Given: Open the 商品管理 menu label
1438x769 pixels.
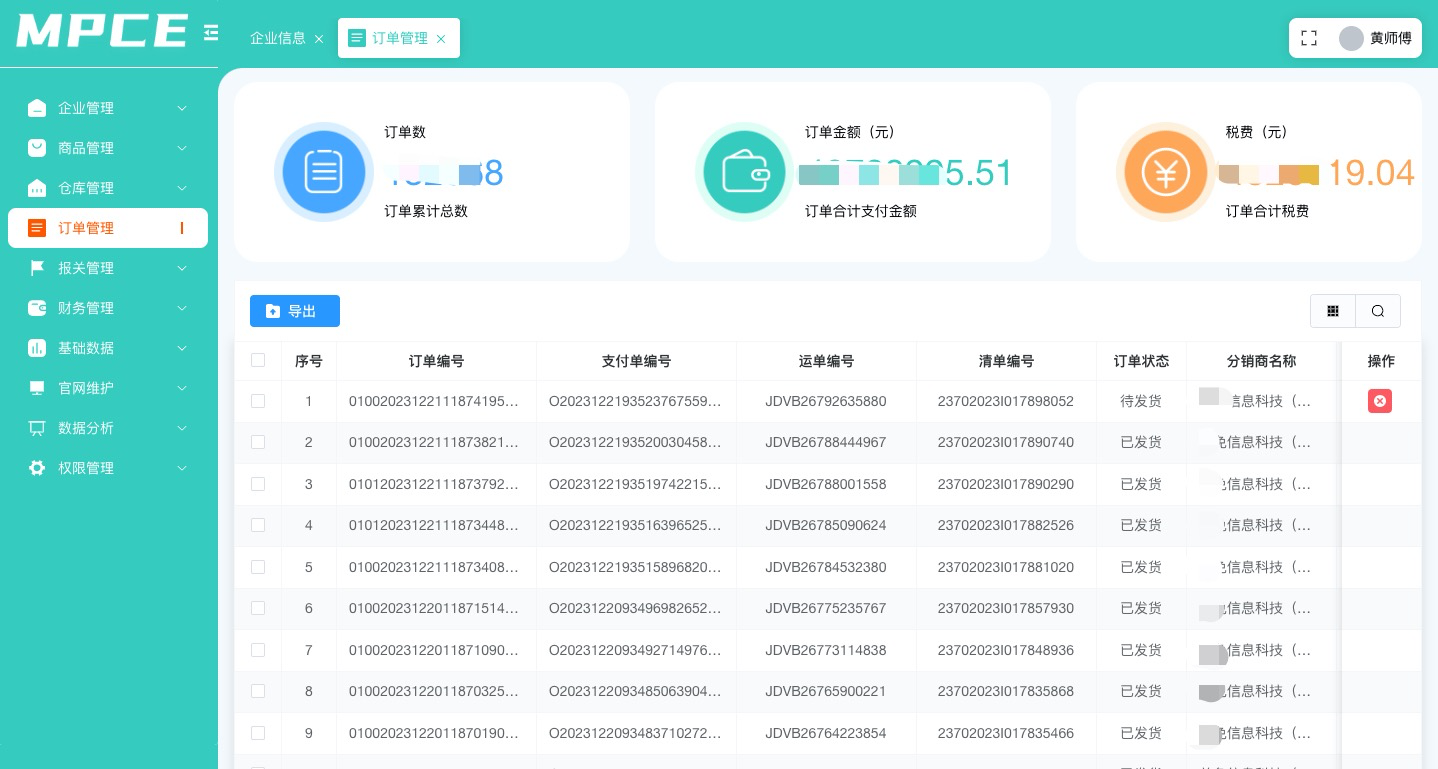Looking at the screenshot, I should pos(86,148).
